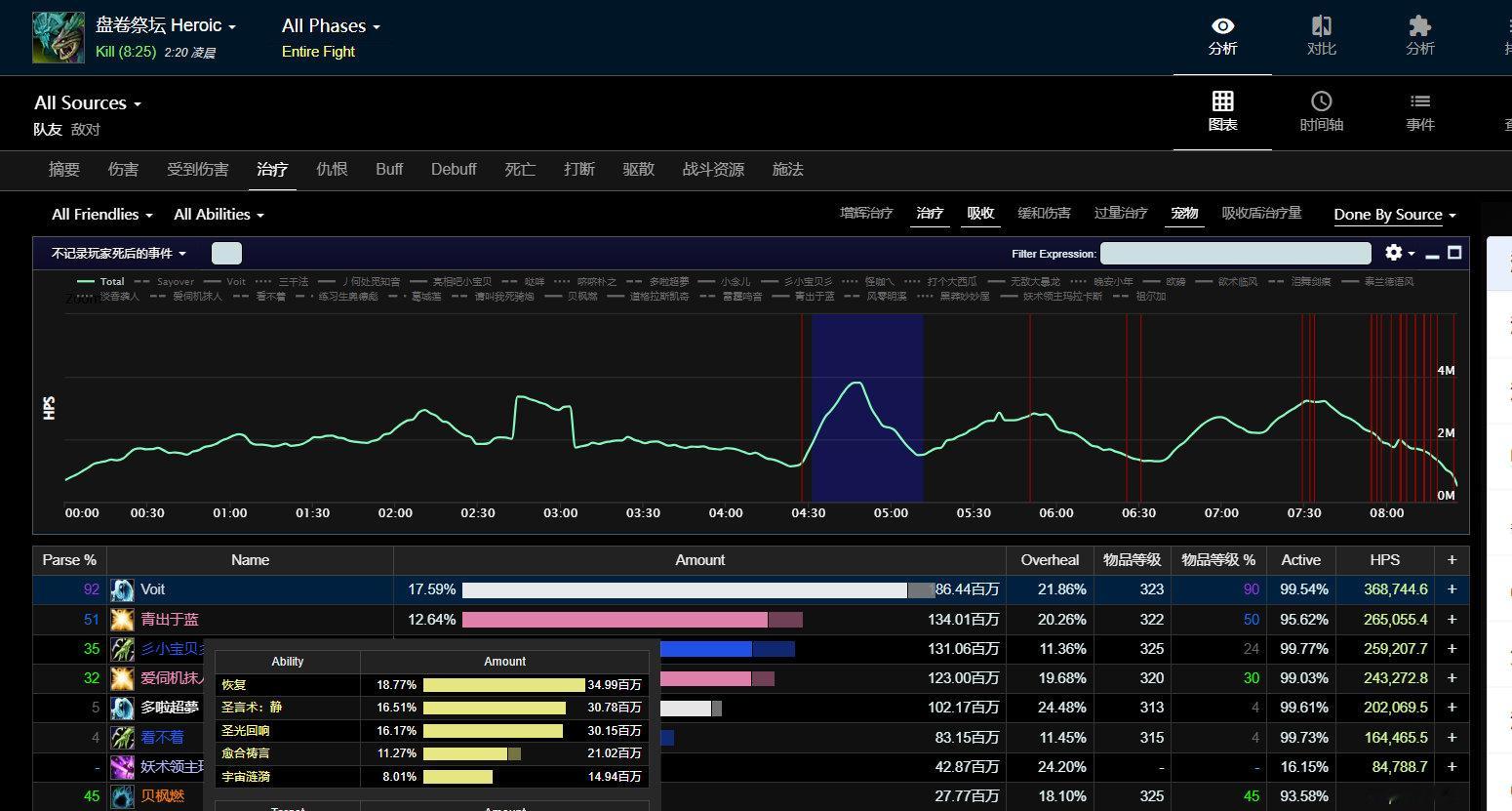Image resolution: width=1512 pixels, height=811 pixels.
Task: Select the 敌对 enemies link
Action: click(86, 129)
